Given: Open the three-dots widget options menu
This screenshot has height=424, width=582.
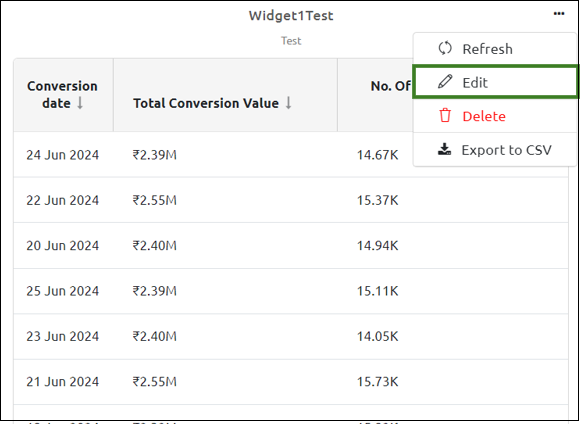Looking at the screenshot, I should pos(559,14).
